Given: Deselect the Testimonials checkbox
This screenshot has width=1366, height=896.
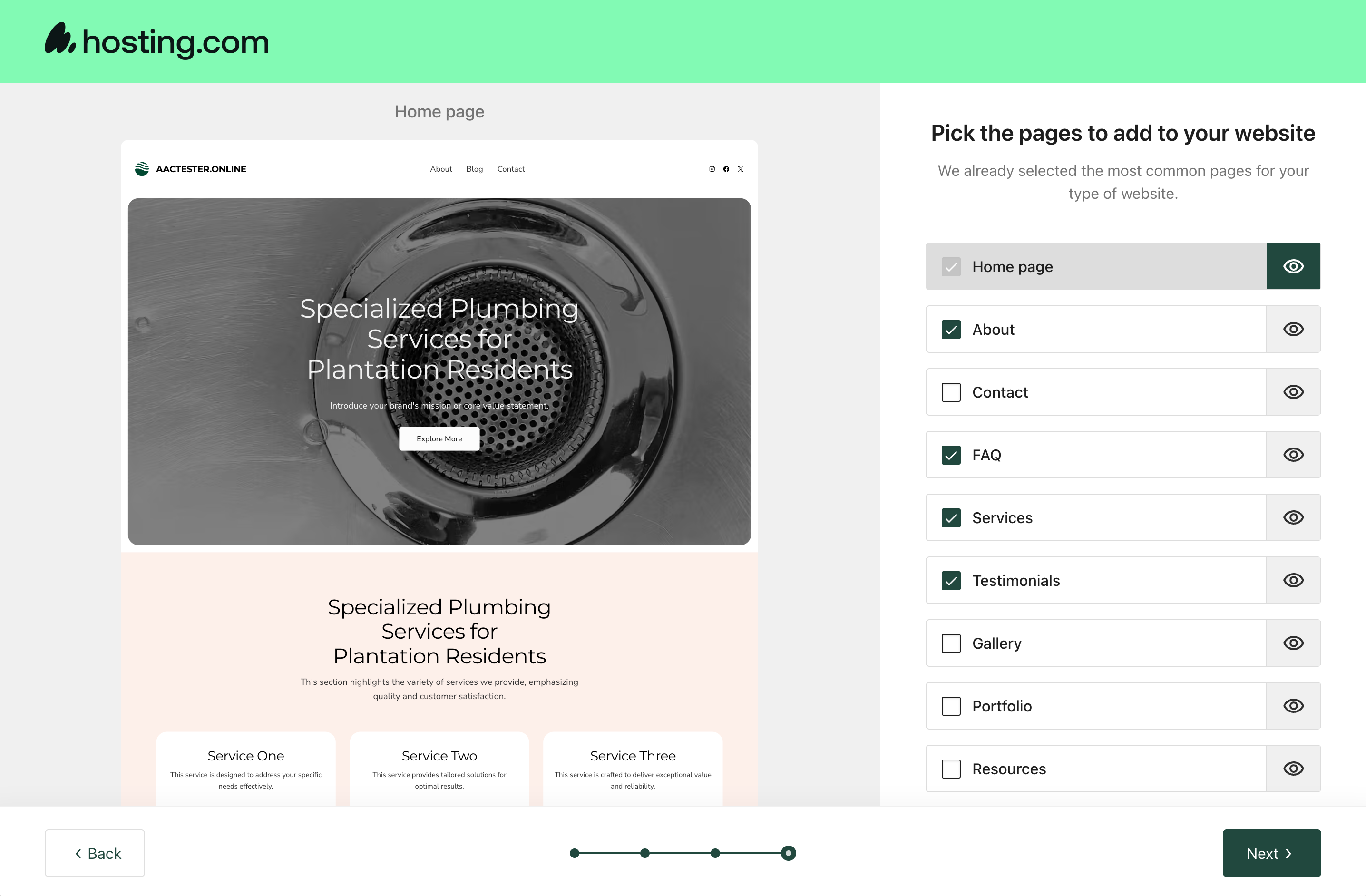Looking at the screenshot, I should [x=951, y=581].
